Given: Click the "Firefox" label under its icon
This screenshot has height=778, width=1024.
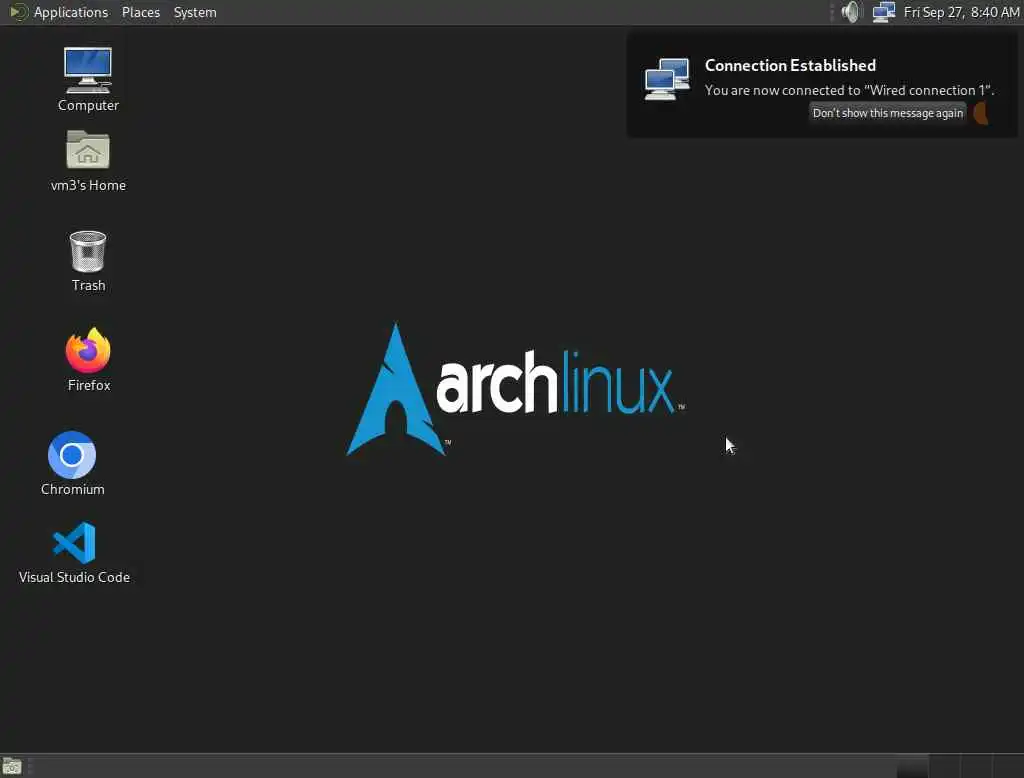Looking at the screenshot, I should [x=89, y=385].
